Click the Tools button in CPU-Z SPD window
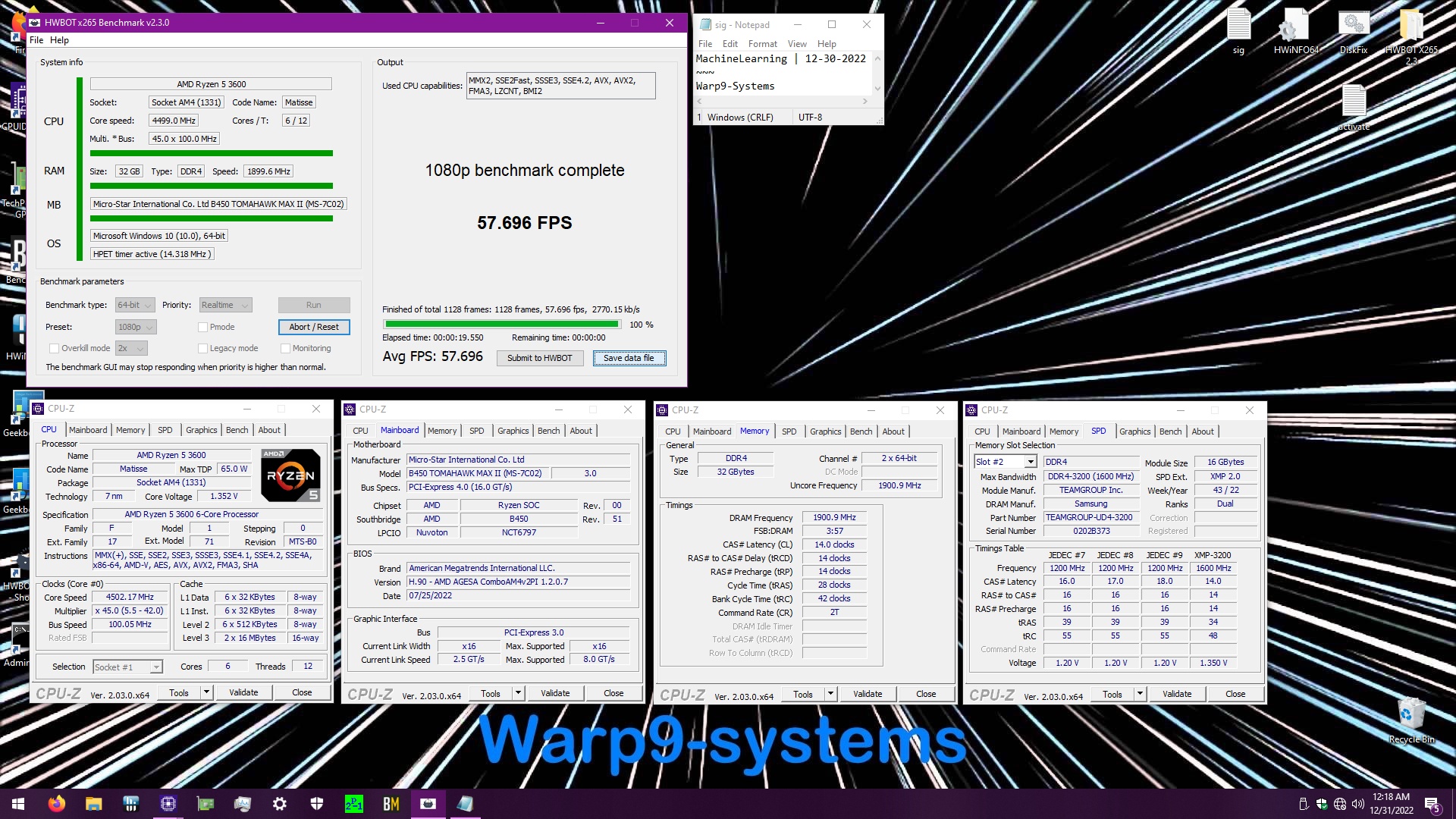The image size is (1456, 819). pos(1112,694)
